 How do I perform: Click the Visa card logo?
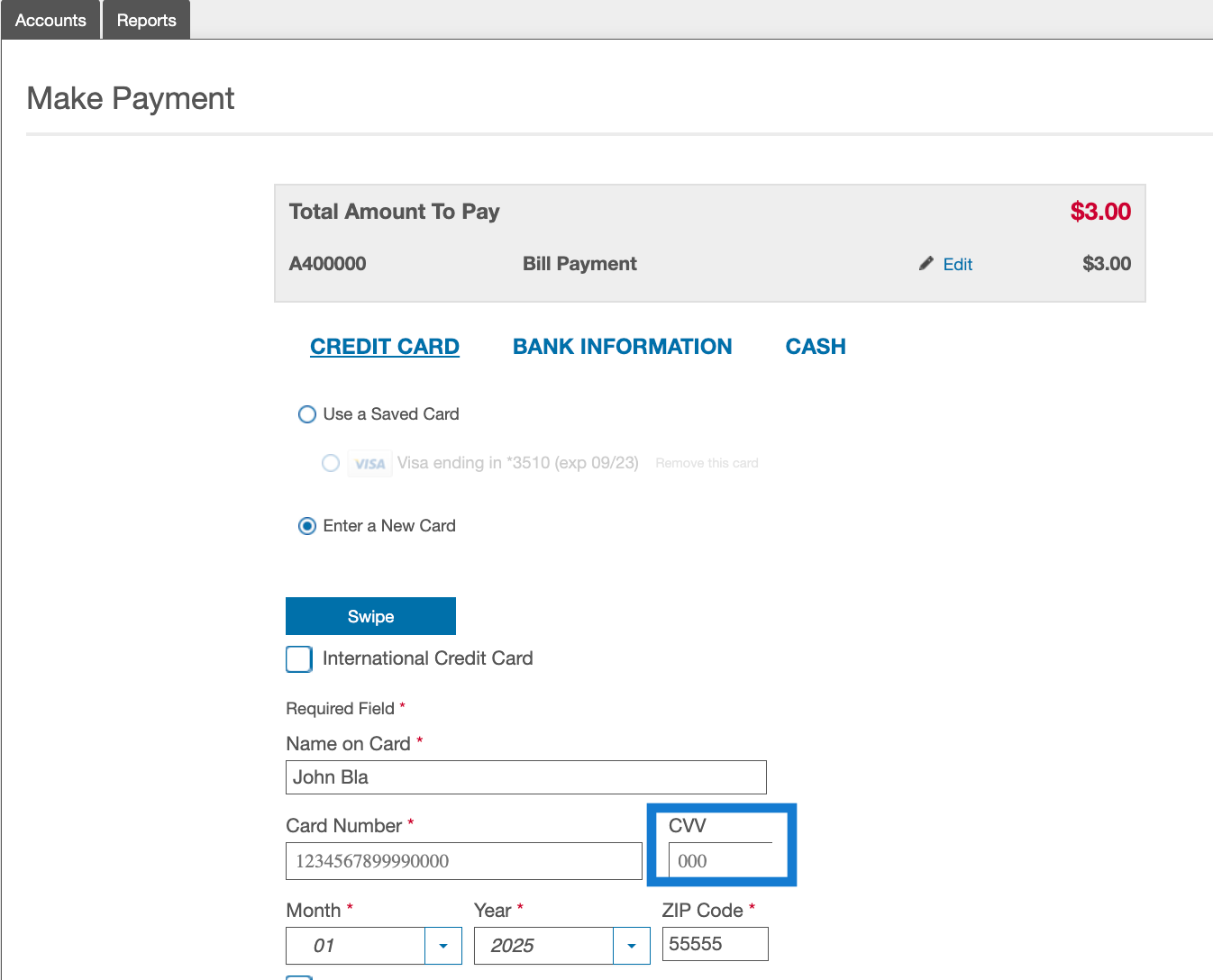click(x=369, y=464)
